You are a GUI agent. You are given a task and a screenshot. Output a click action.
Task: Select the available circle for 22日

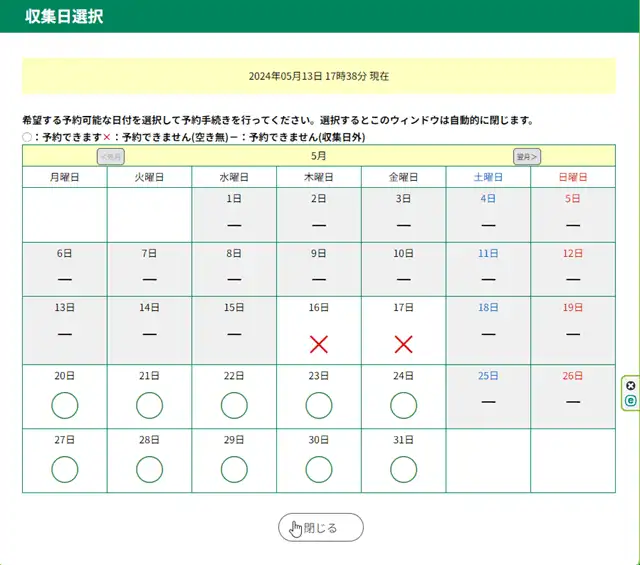coord(234,405)
